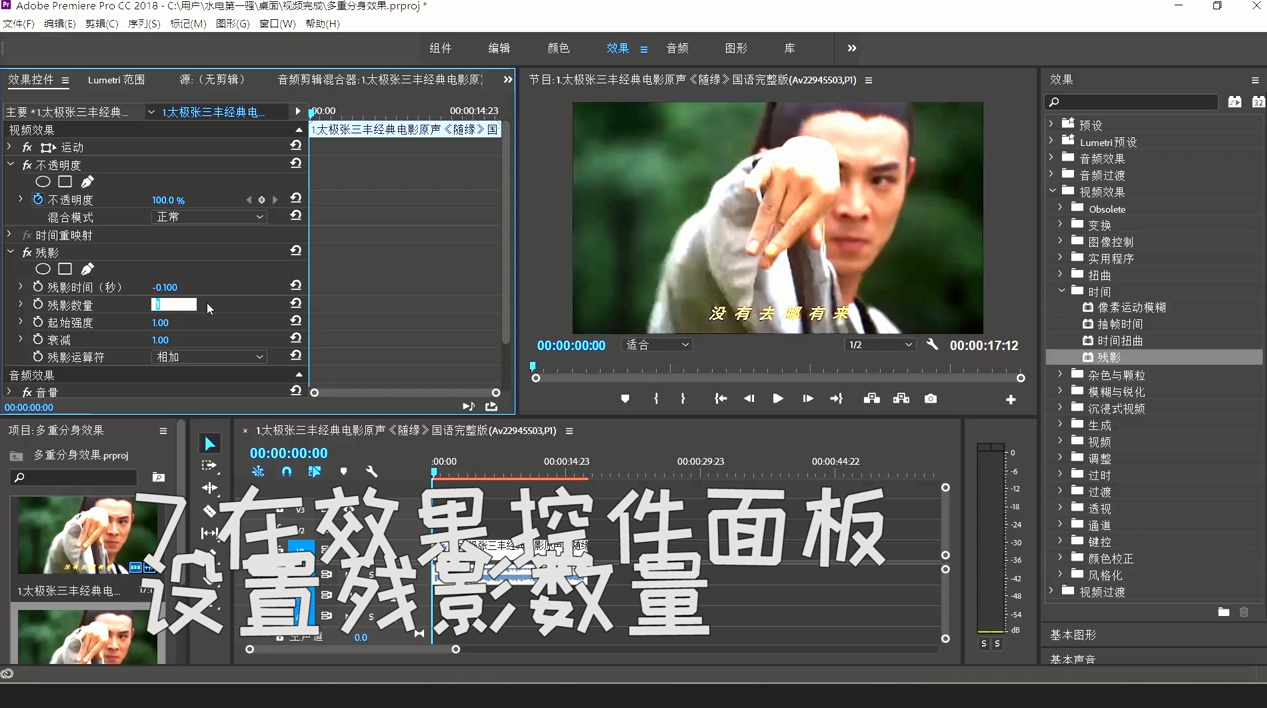The height and width of the screenshot is (708, 1267).
Task: Select pen mask tool under 不透明度
Action: 87,182
